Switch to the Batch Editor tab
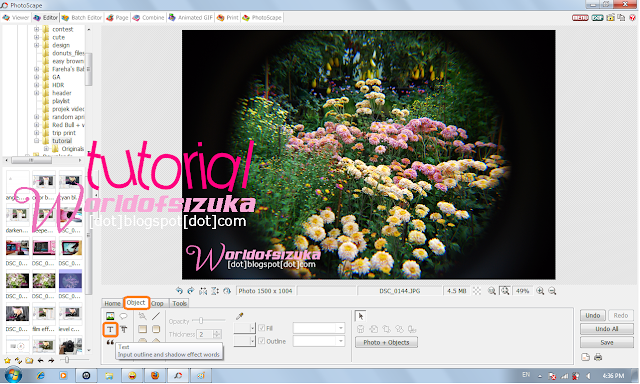 coord(82,18)
